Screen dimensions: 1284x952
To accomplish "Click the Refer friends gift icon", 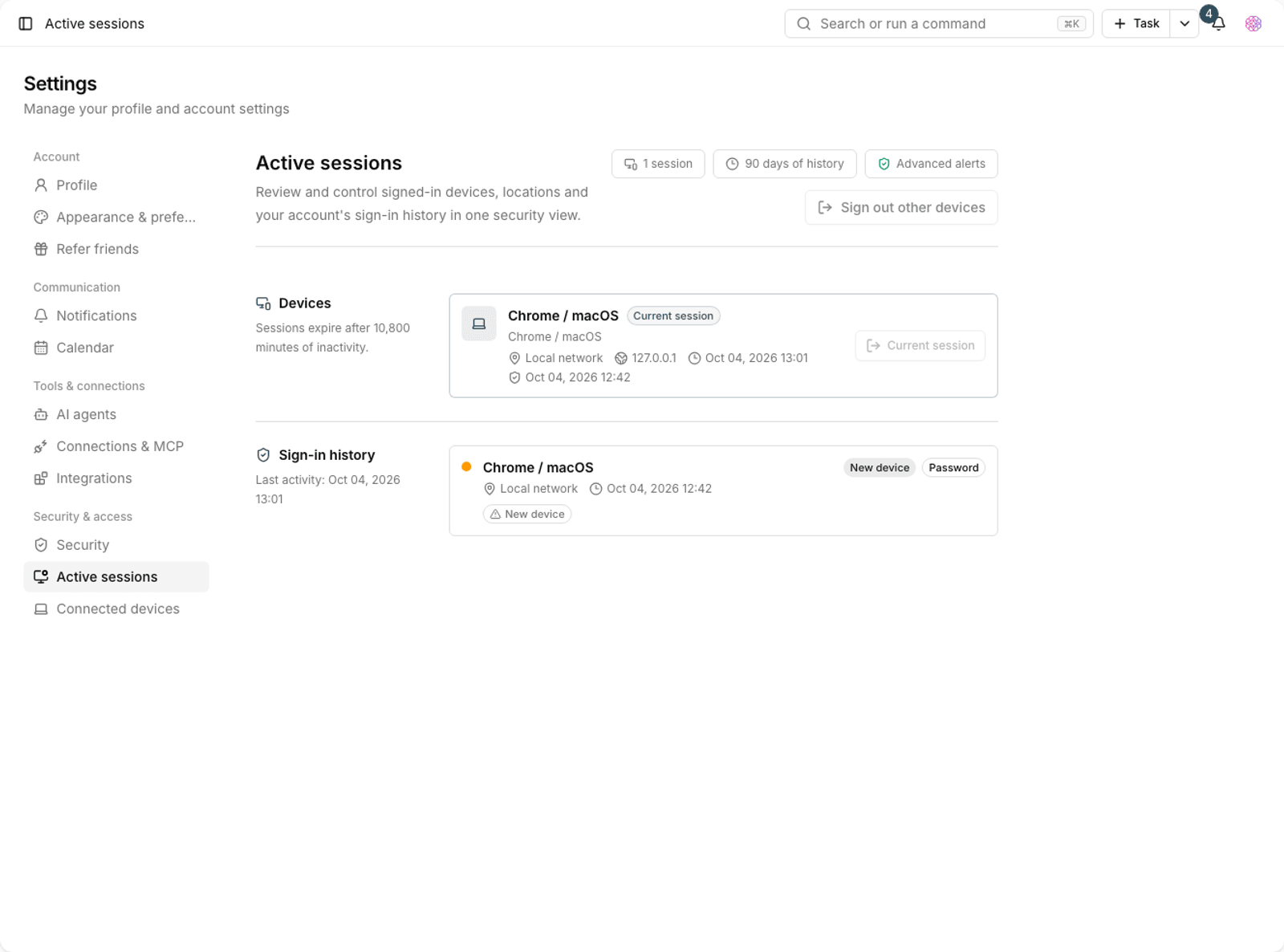I will (x=41, y=250).
